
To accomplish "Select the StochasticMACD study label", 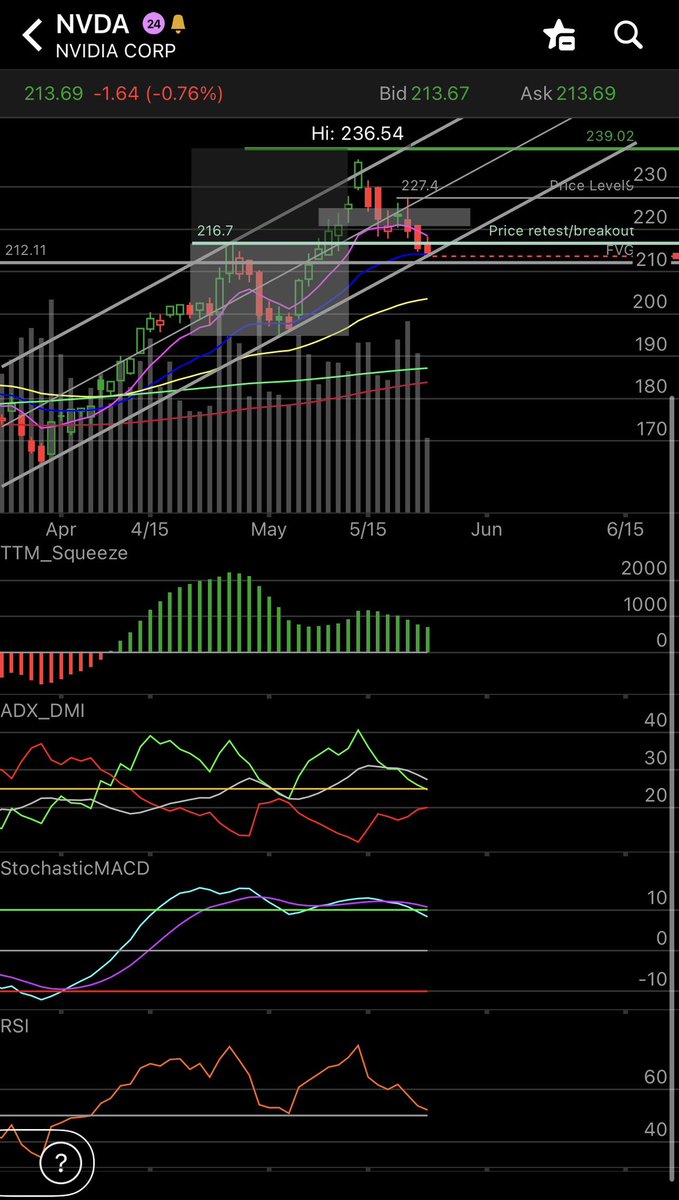I will pos(75,868).
